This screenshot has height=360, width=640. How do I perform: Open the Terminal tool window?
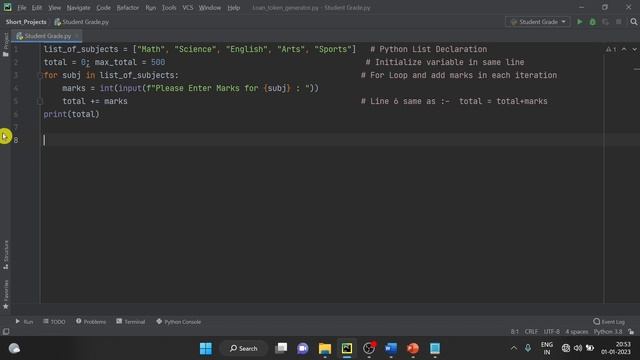(131, 322)
